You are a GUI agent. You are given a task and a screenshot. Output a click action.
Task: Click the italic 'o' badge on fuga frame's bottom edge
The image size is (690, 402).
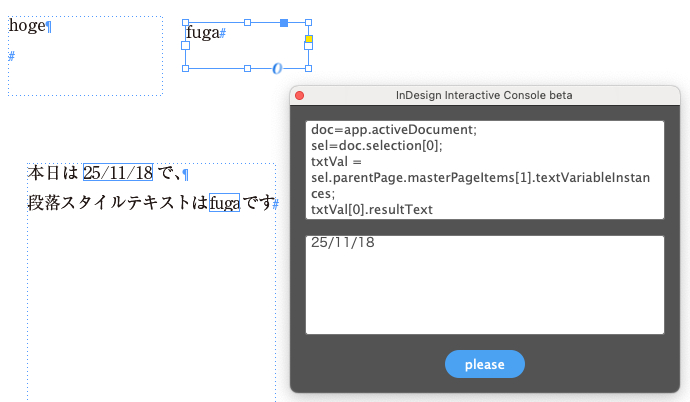[277, 67]
